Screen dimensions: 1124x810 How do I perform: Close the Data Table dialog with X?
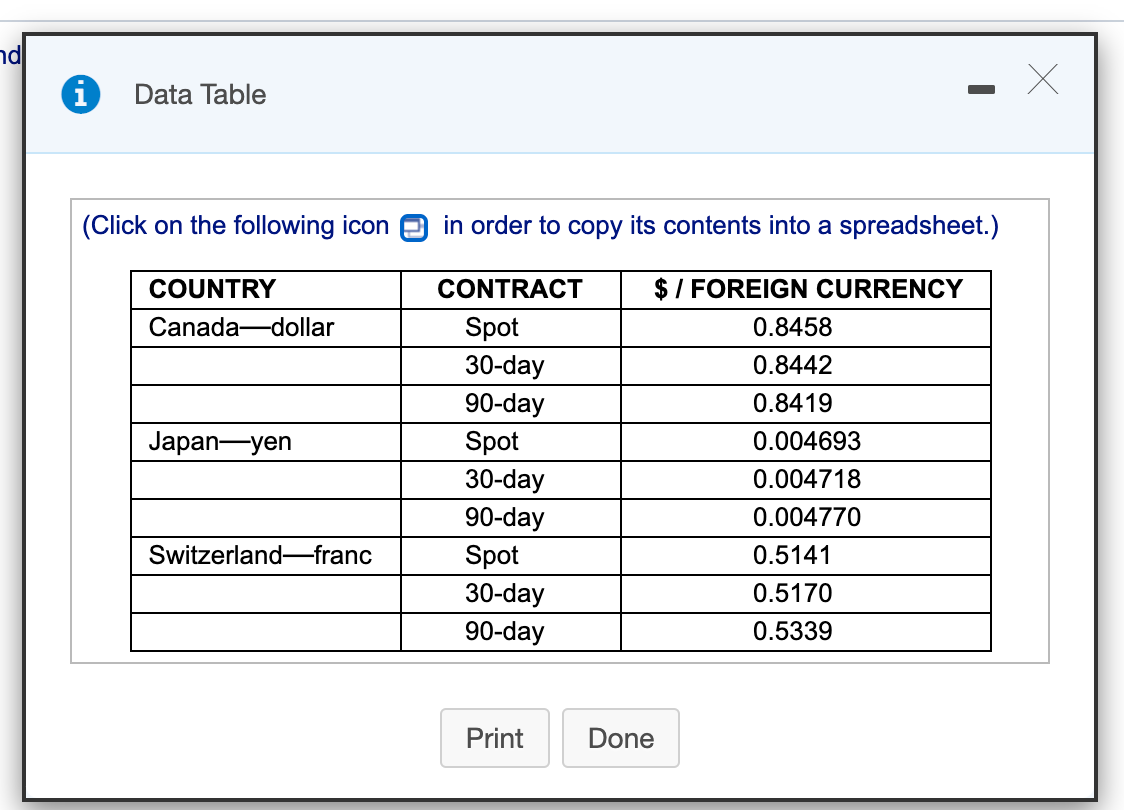tap(1042, 79)
